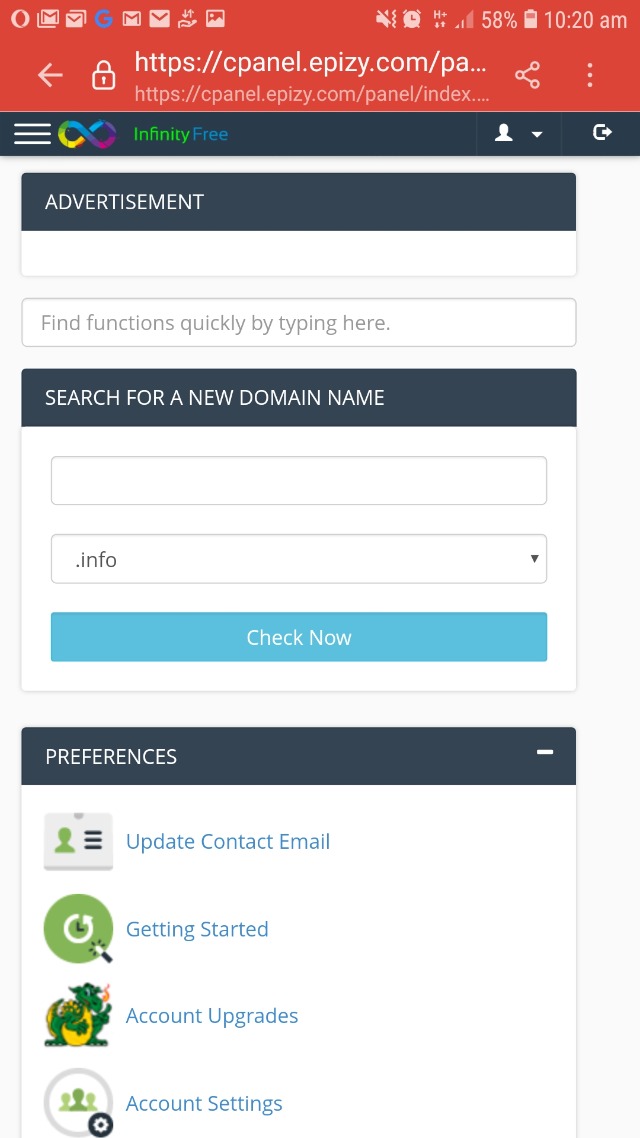The width and height of the screenshot is (640, 1138).
Task: Collapse the Preferences panel
Action: point(545,752)
